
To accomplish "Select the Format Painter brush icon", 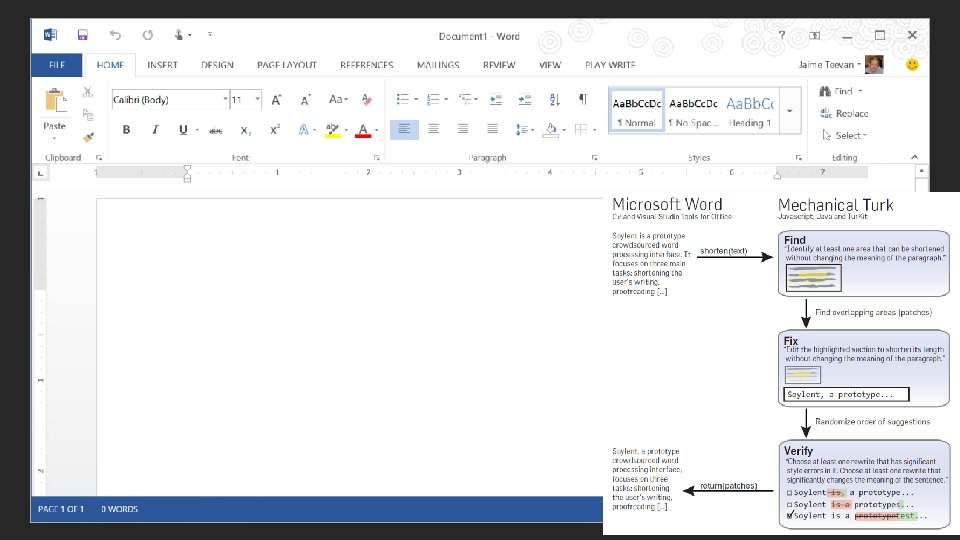I will pos(88,137).
